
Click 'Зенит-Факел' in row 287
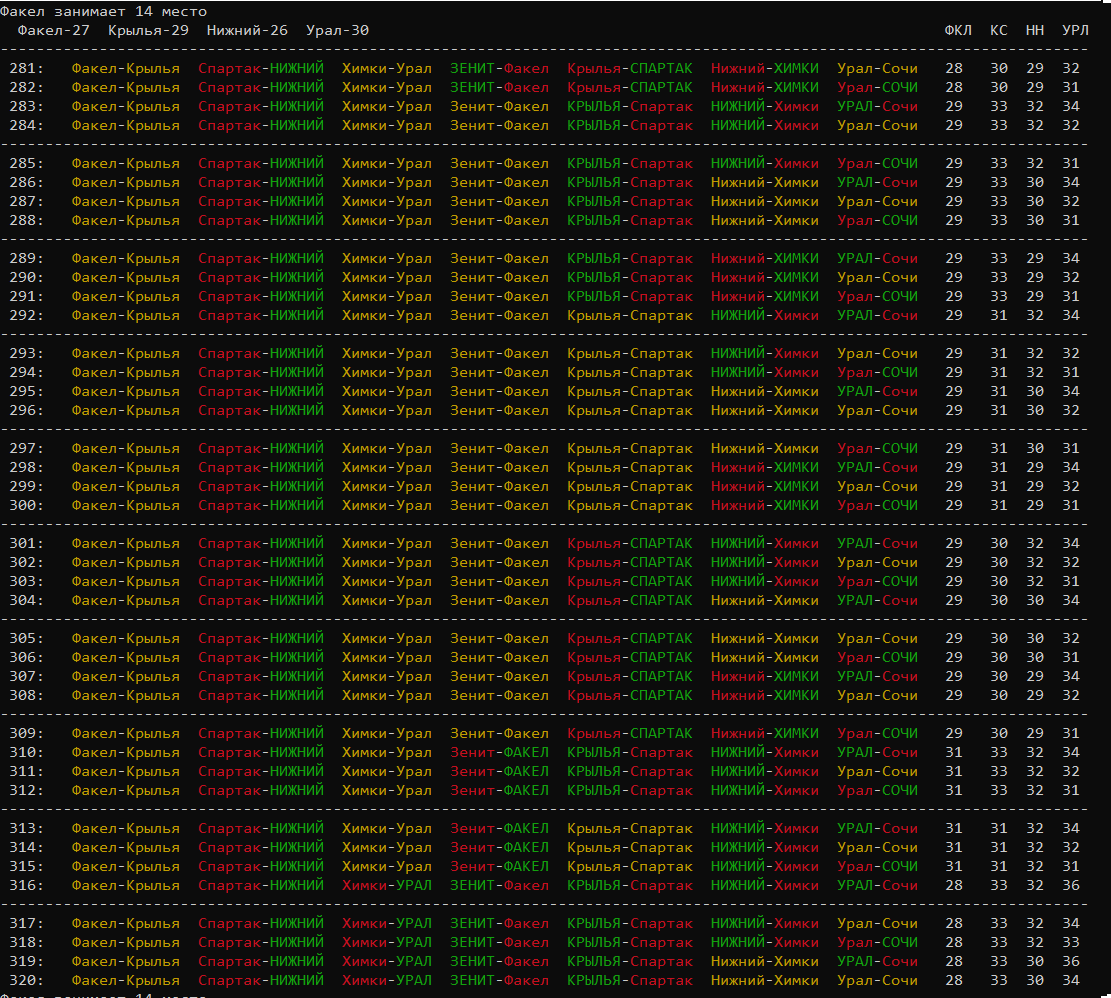[500, 202]
